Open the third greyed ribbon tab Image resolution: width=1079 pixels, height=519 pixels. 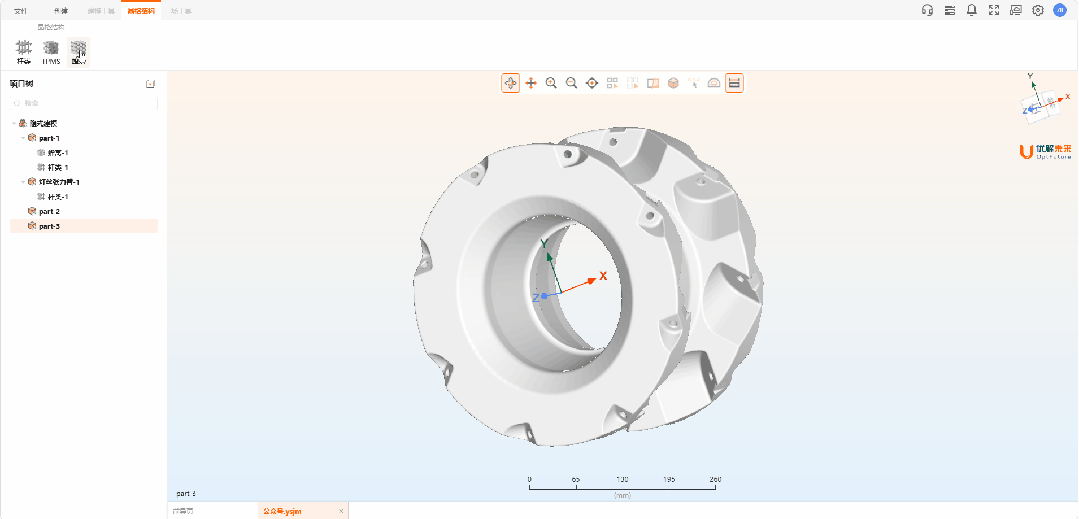[101, 11]
